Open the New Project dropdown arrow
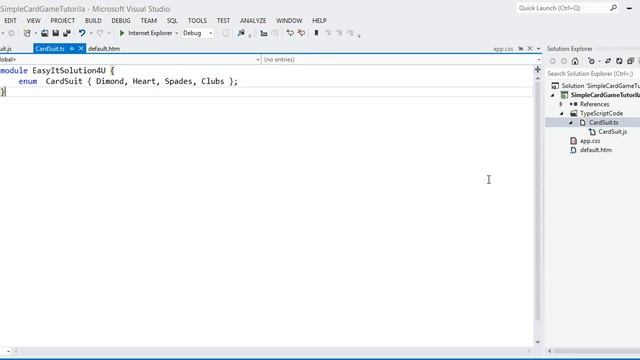 36,33
